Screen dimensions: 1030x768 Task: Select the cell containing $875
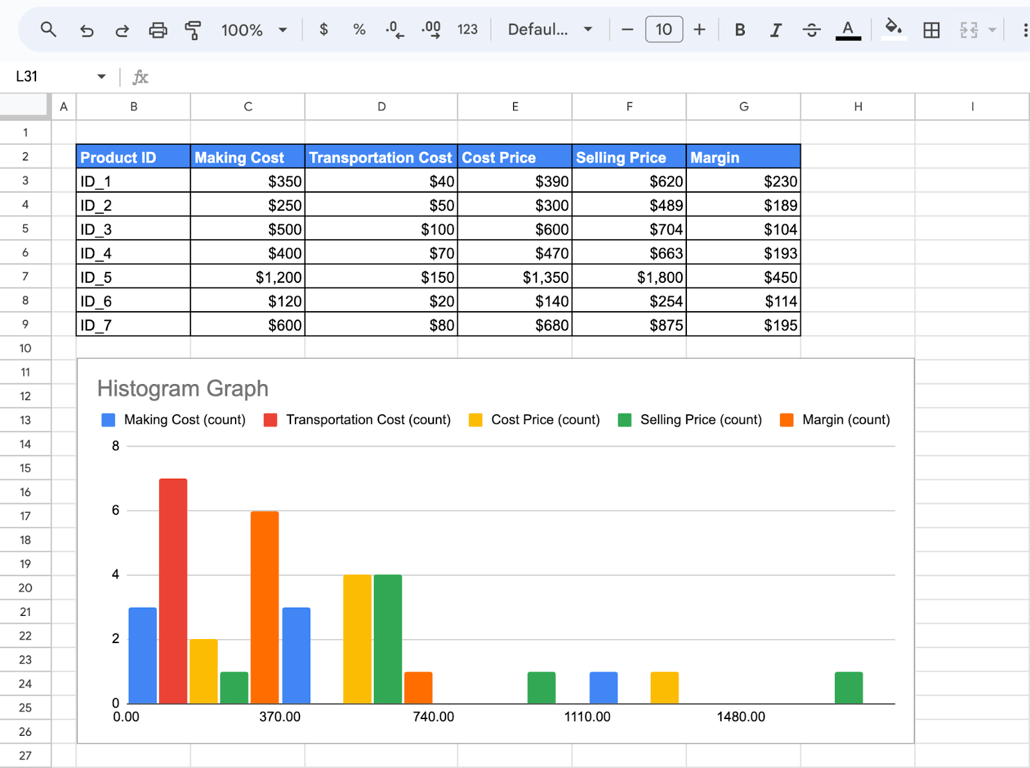pyautogui.click(x=629, y=325)
